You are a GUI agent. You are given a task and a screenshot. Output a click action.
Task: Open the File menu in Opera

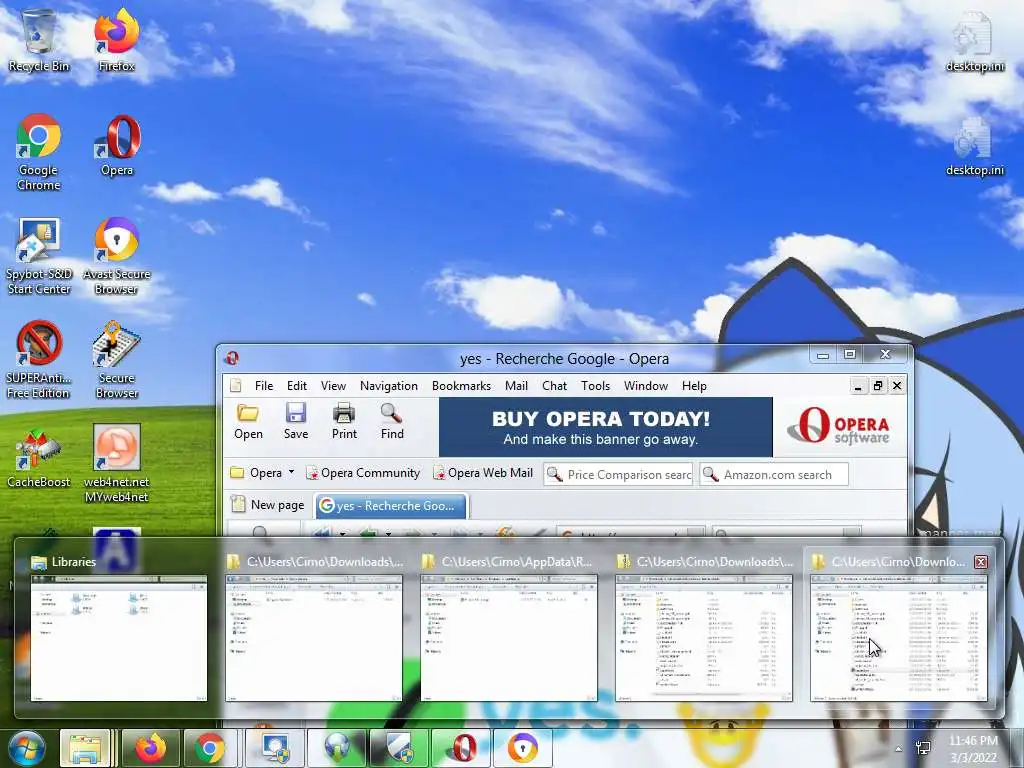click(x=264, y=386)
